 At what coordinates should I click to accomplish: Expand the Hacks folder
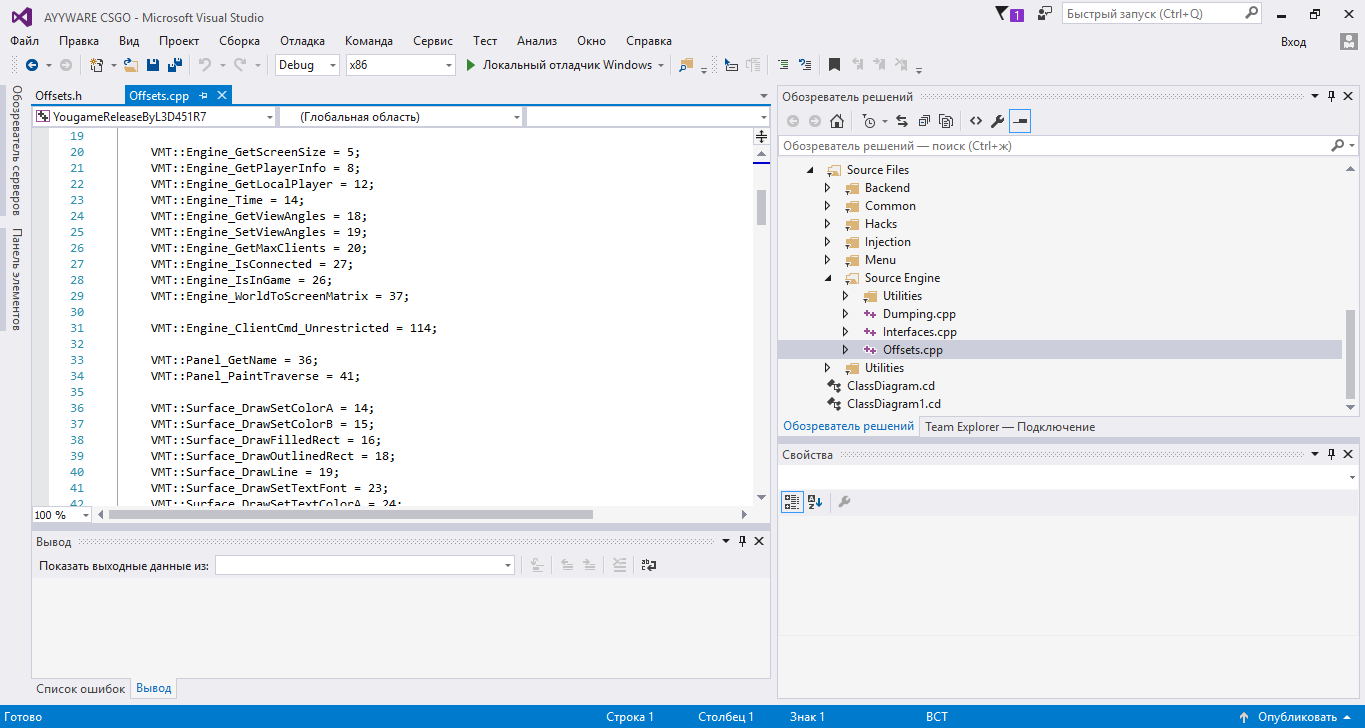click(x=827, y=224)
